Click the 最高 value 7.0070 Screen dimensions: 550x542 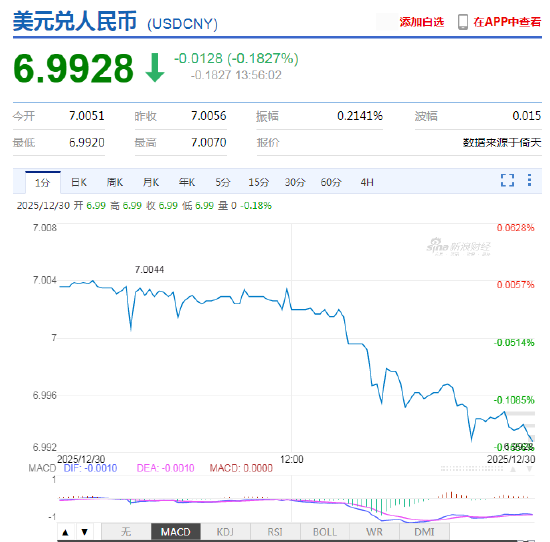209,142
